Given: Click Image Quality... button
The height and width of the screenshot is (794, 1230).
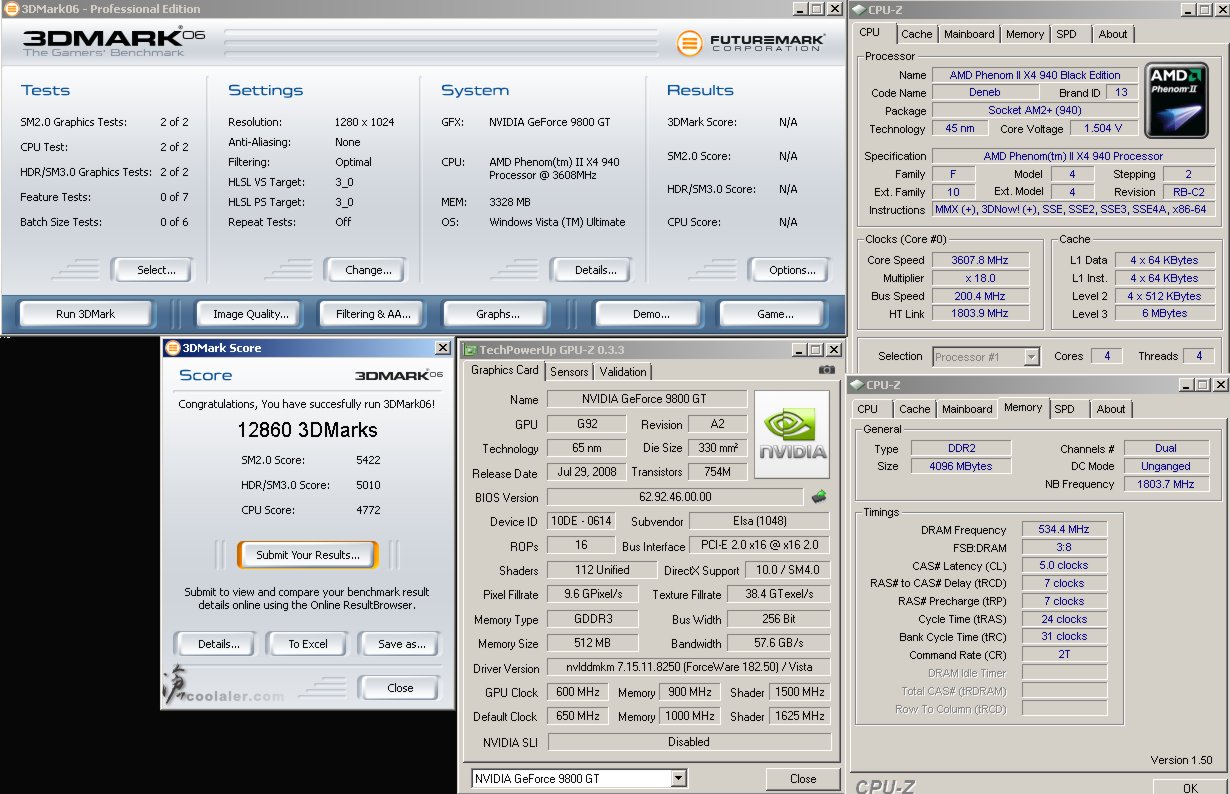Looking at the screenshot, I should pyautogui.click(x=251, y=314).
